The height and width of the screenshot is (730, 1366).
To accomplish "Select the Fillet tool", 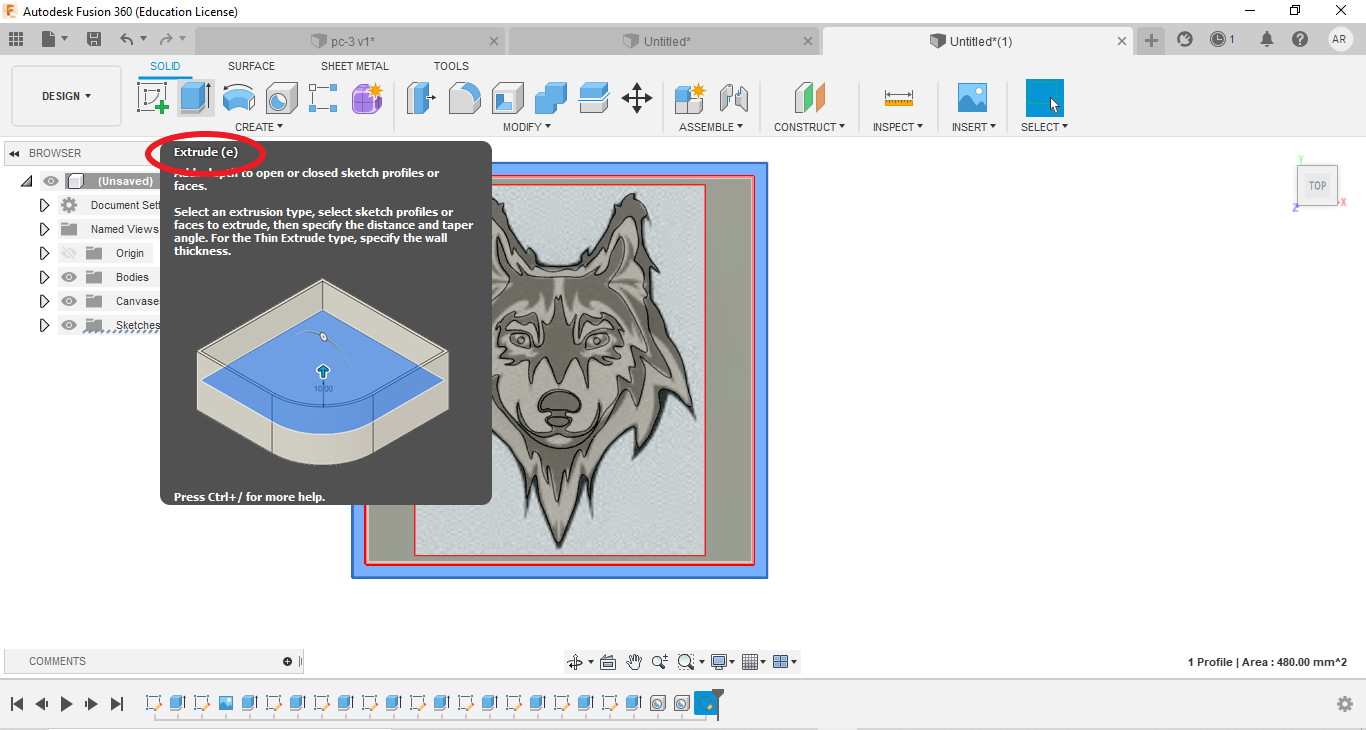I will (464, 97).
